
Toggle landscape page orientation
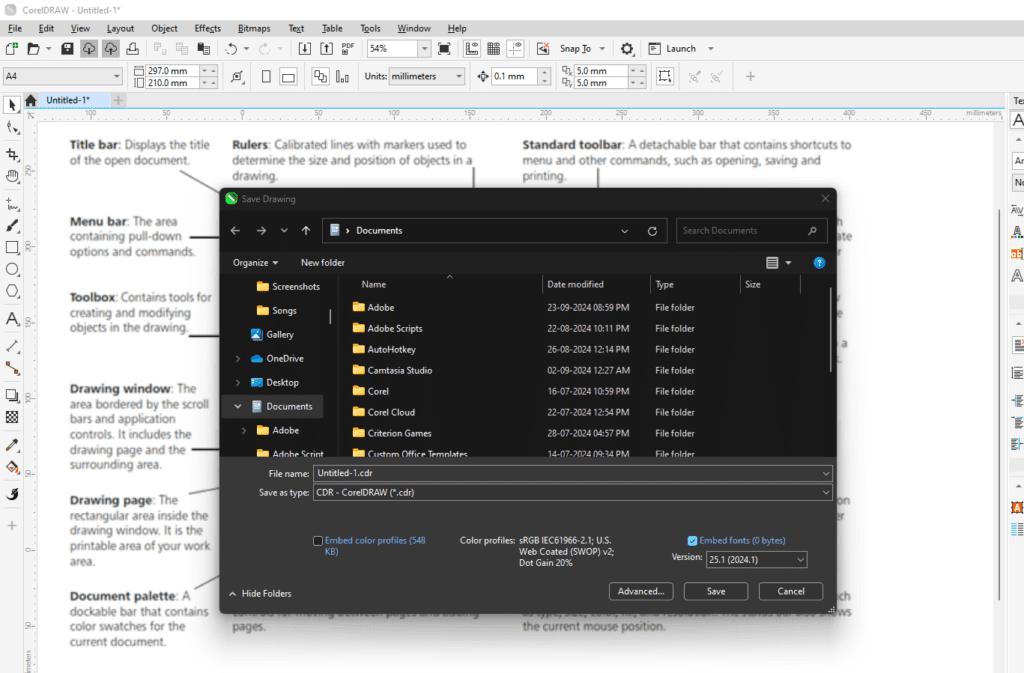(x=288, y=77)
